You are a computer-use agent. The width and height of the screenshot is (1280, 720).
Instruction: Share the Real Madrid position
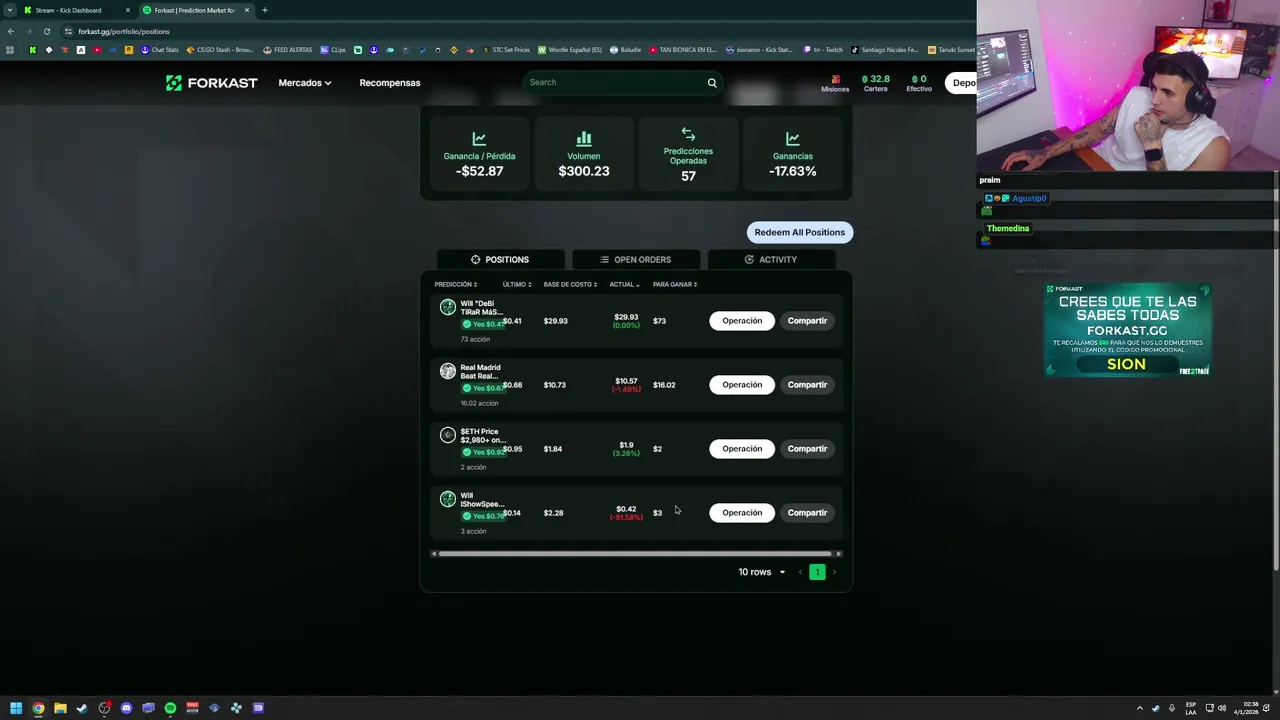click(x=807, y=385)
